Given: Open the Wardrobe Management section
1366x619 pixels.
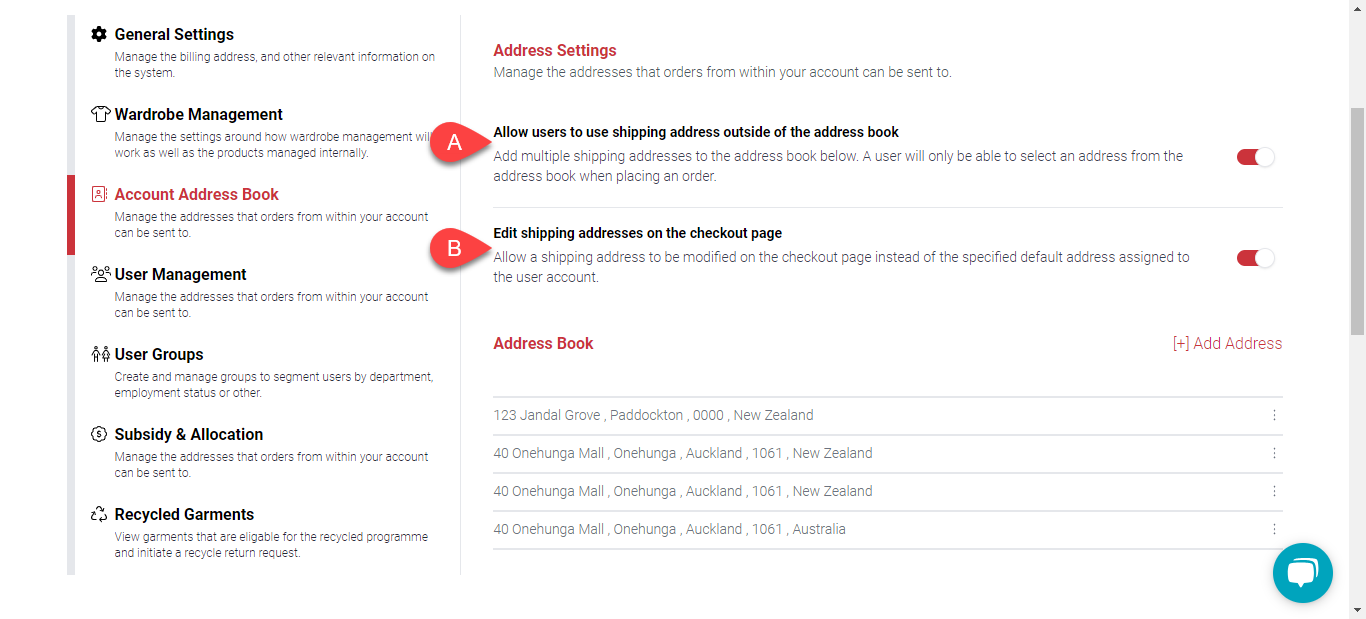Looking at the screenshot, I should tap(198, 114).
